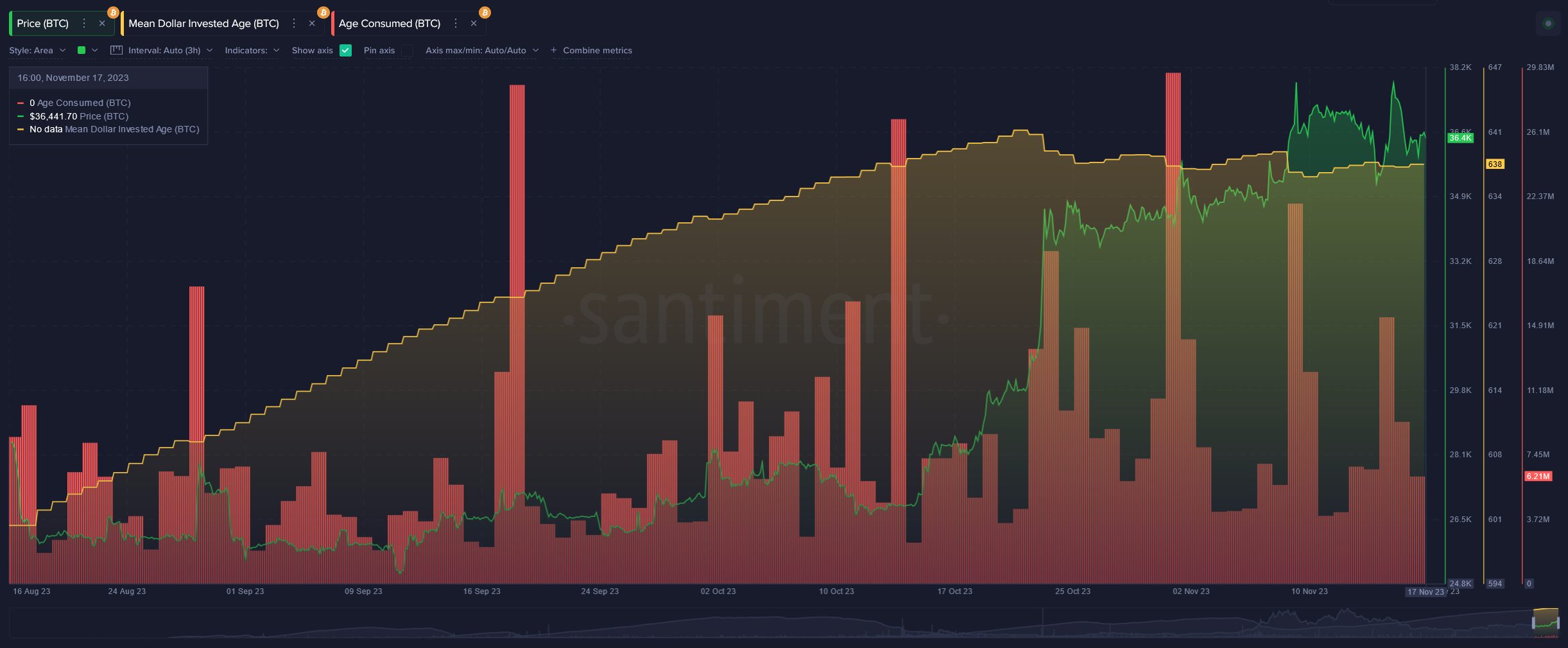
Task: Click the red 6.21M axis value label
Action: click(1538, 477)
